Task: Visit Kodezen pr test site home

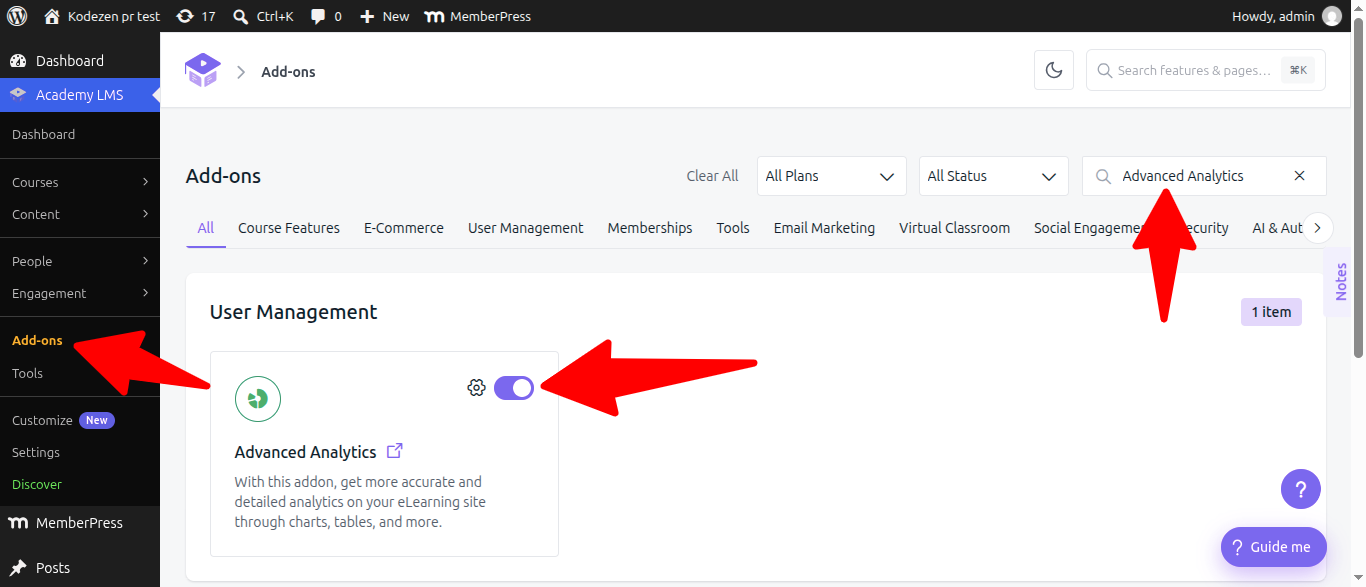Action: (x=103, y=16)
